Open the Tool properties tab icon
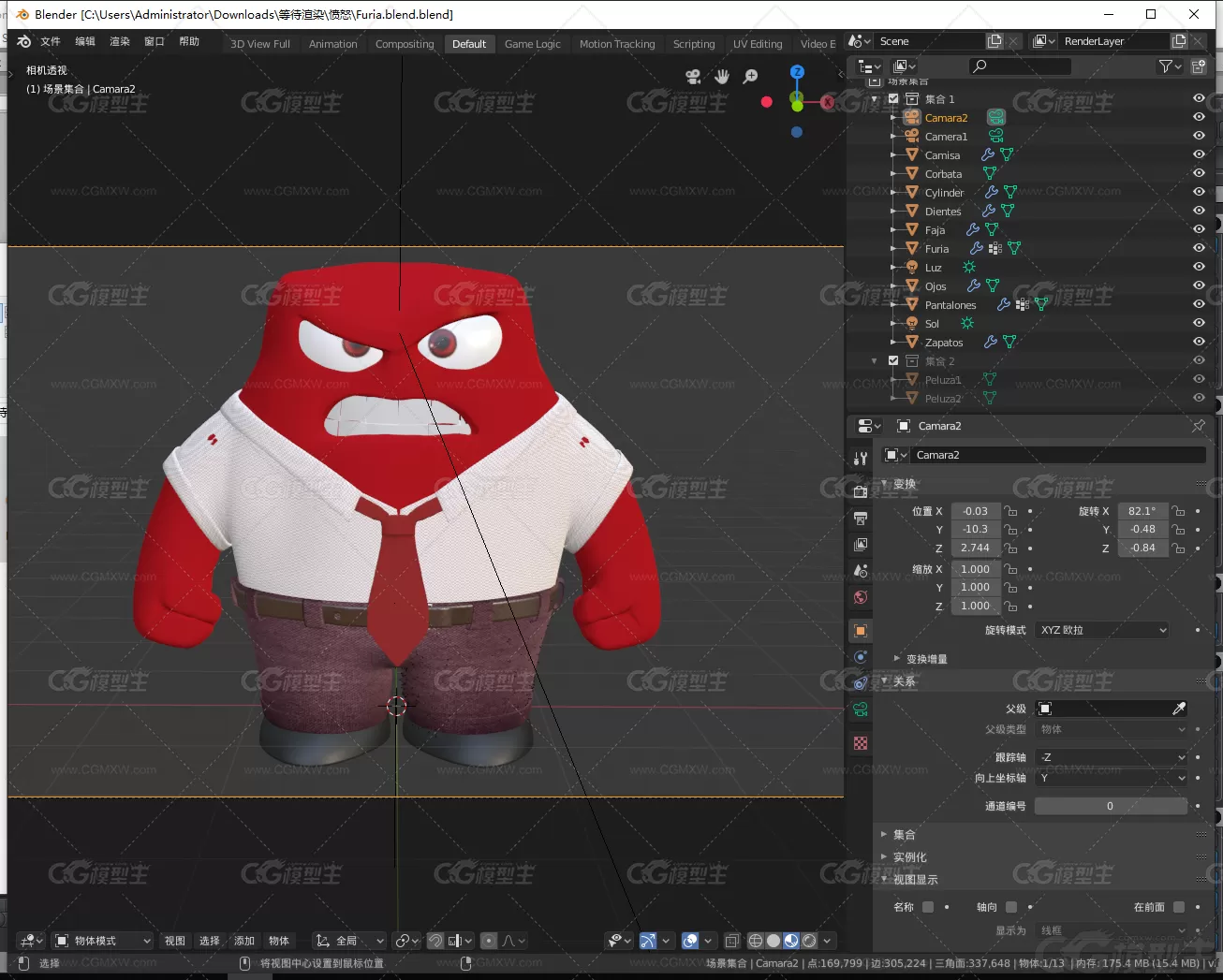 pyautogui.click(x=861, y=459)
